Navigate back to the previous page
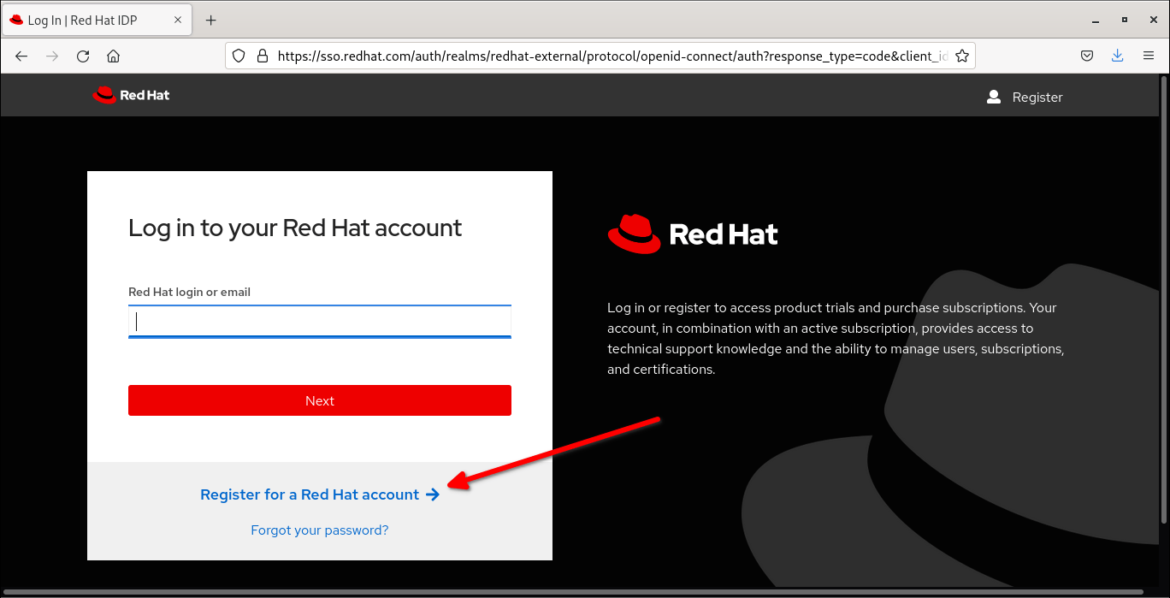The height and width of the screenshot is (598, 1170). pyautogui.click(x=21, y=55)
